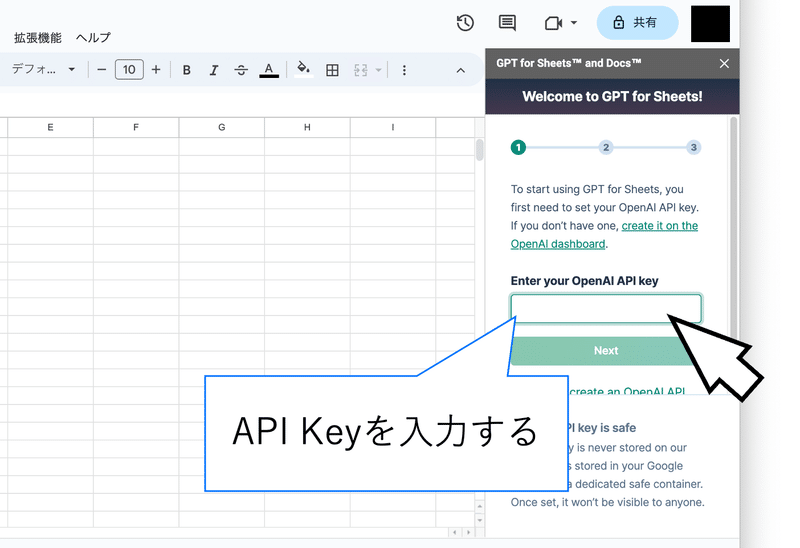
Task: Select column G header
Action: (221, 128)
